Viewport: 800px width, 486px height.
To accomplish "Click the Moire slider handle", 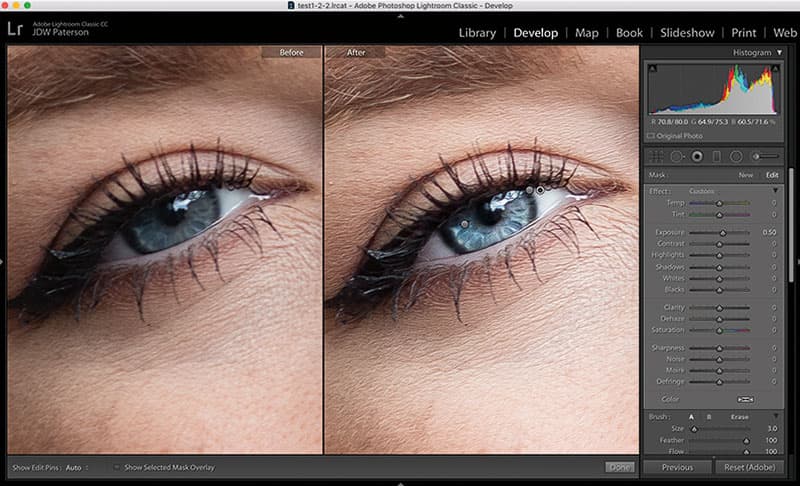I will [719, 370].
